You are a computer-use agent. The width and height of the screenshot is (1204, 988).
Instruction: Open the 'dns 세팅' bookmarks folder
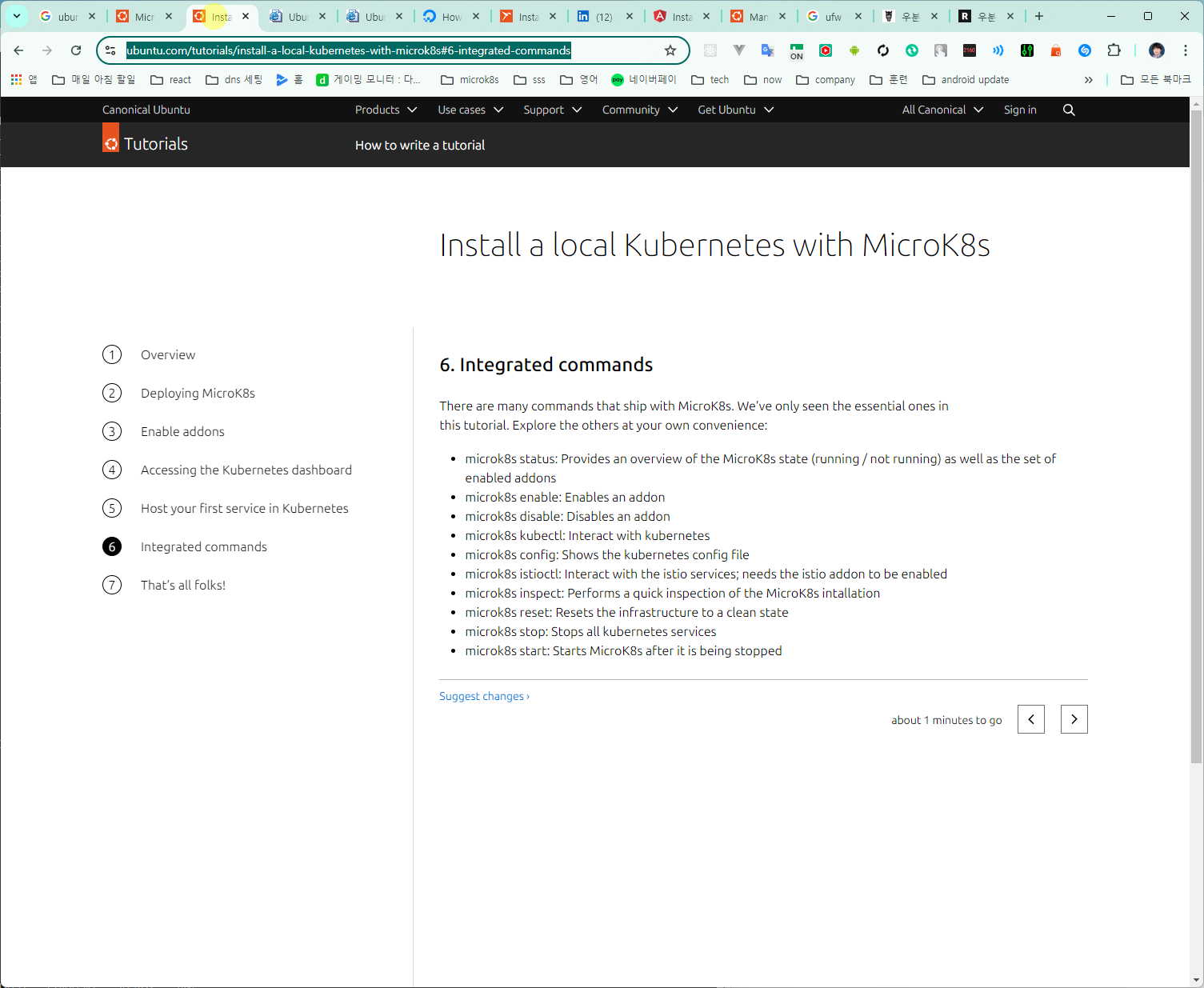pyautogui.click(x=234, y=79)
